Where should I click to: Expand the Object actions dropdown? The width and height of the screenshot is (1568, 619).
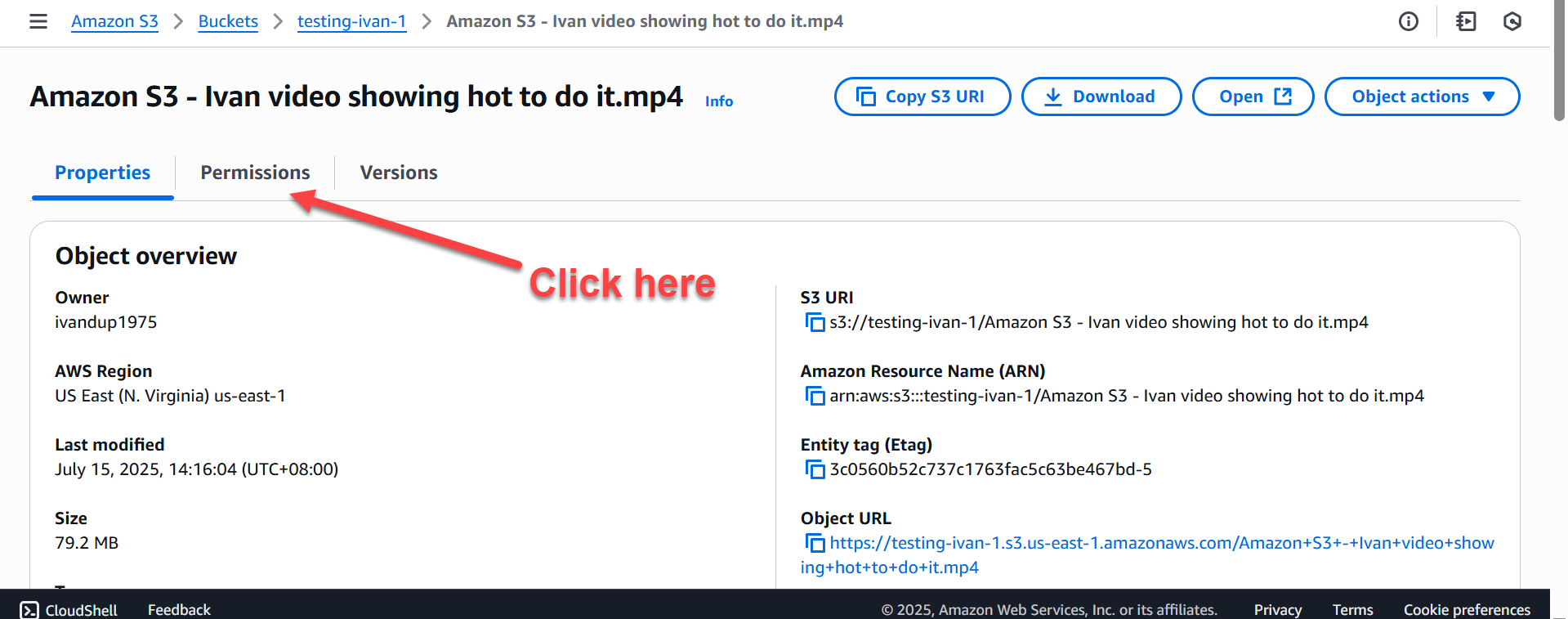coord(1422,96)
